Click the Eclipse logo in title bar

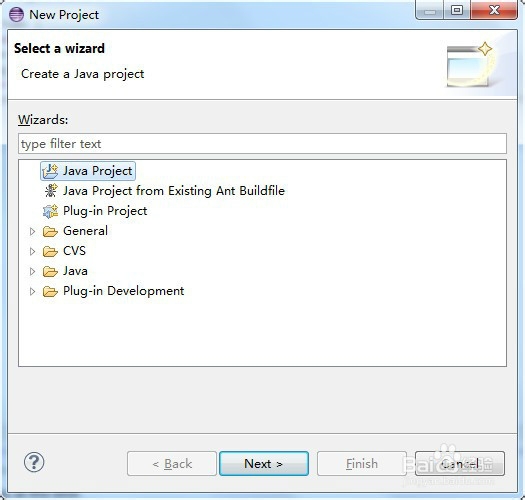(x=16, y=15)
